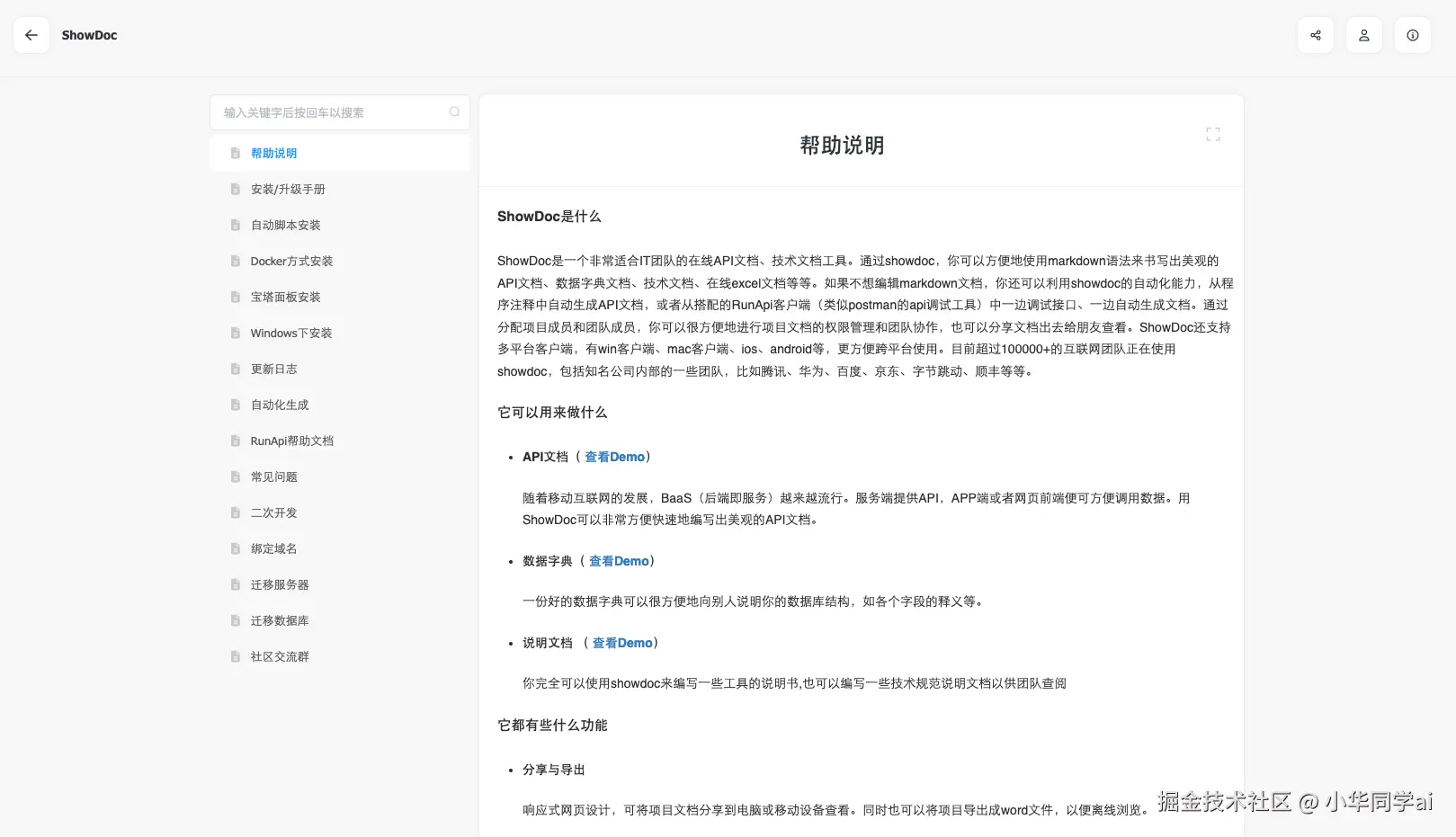Image resolution: width=1456 pixels, height=837 pixels.
Task: Click the document icon beside 常见问题
Action: click(x=236, y=476)
